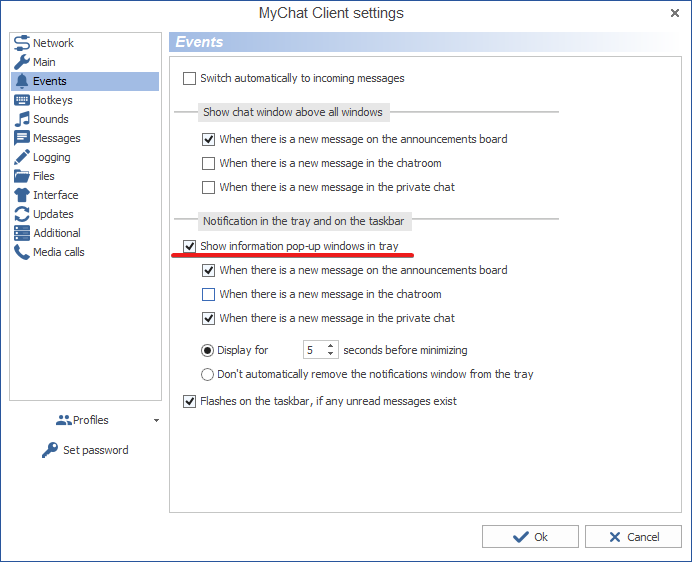Screen dimensions: 692x562
Task: Enable Switch automatically to incoming messages
Action: (190, 78)
